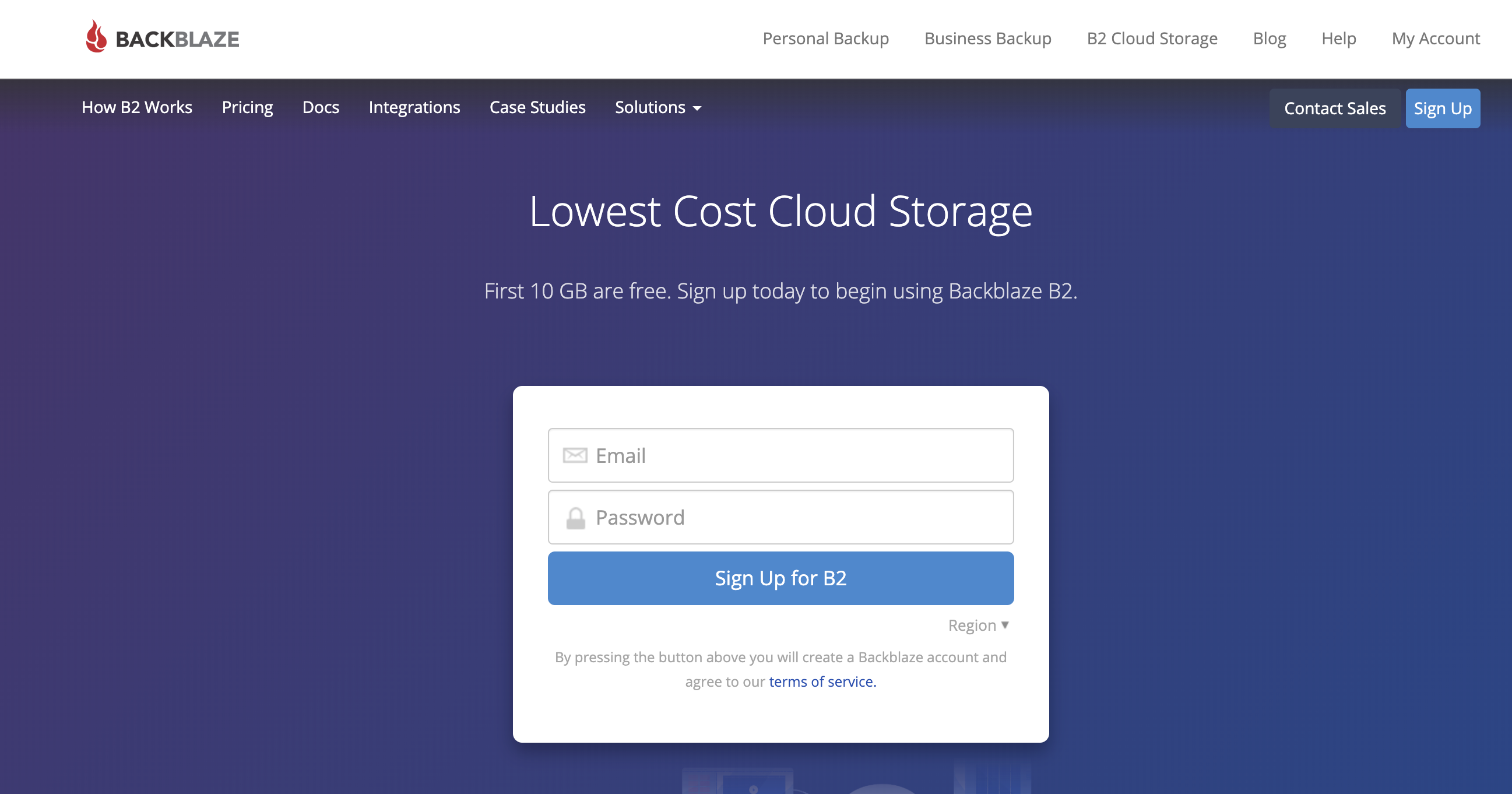Click the envelope icon in Email field
Screen dimensions: 1512x794
click(575, 455)
